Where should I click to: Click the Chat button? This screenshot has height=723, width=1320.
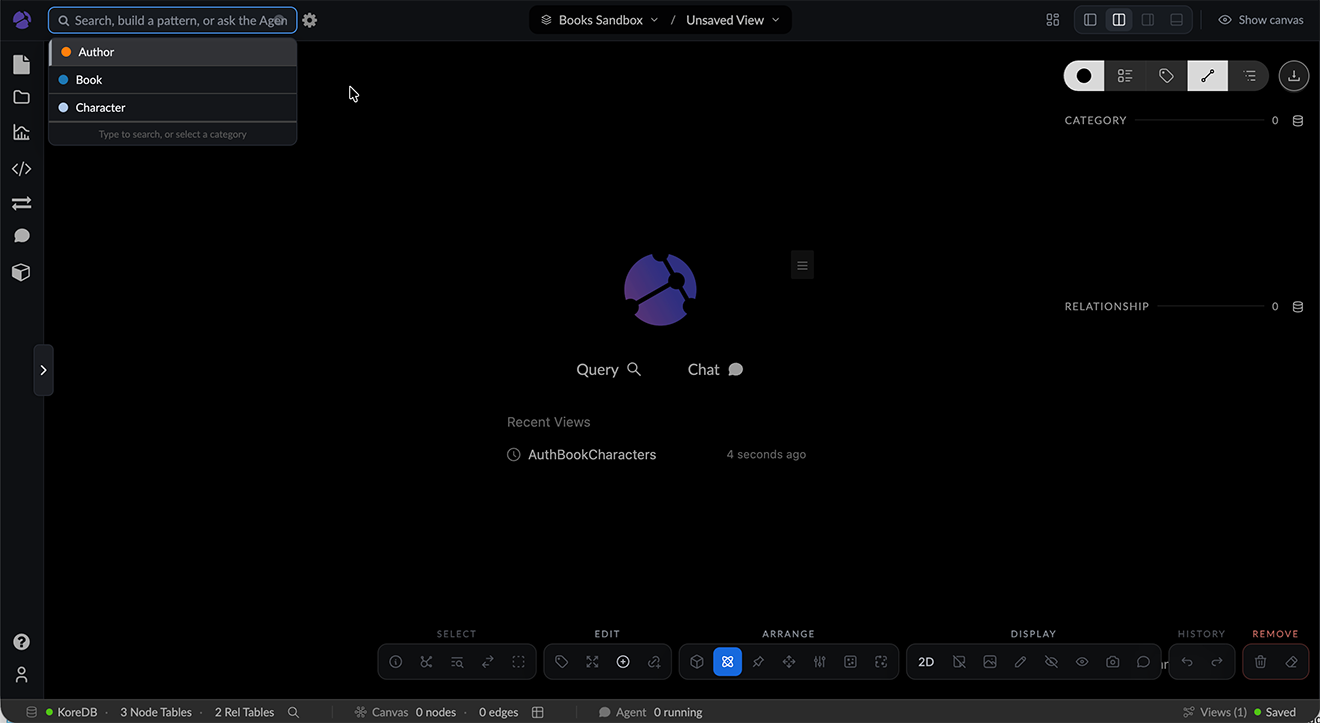point(715,370)
